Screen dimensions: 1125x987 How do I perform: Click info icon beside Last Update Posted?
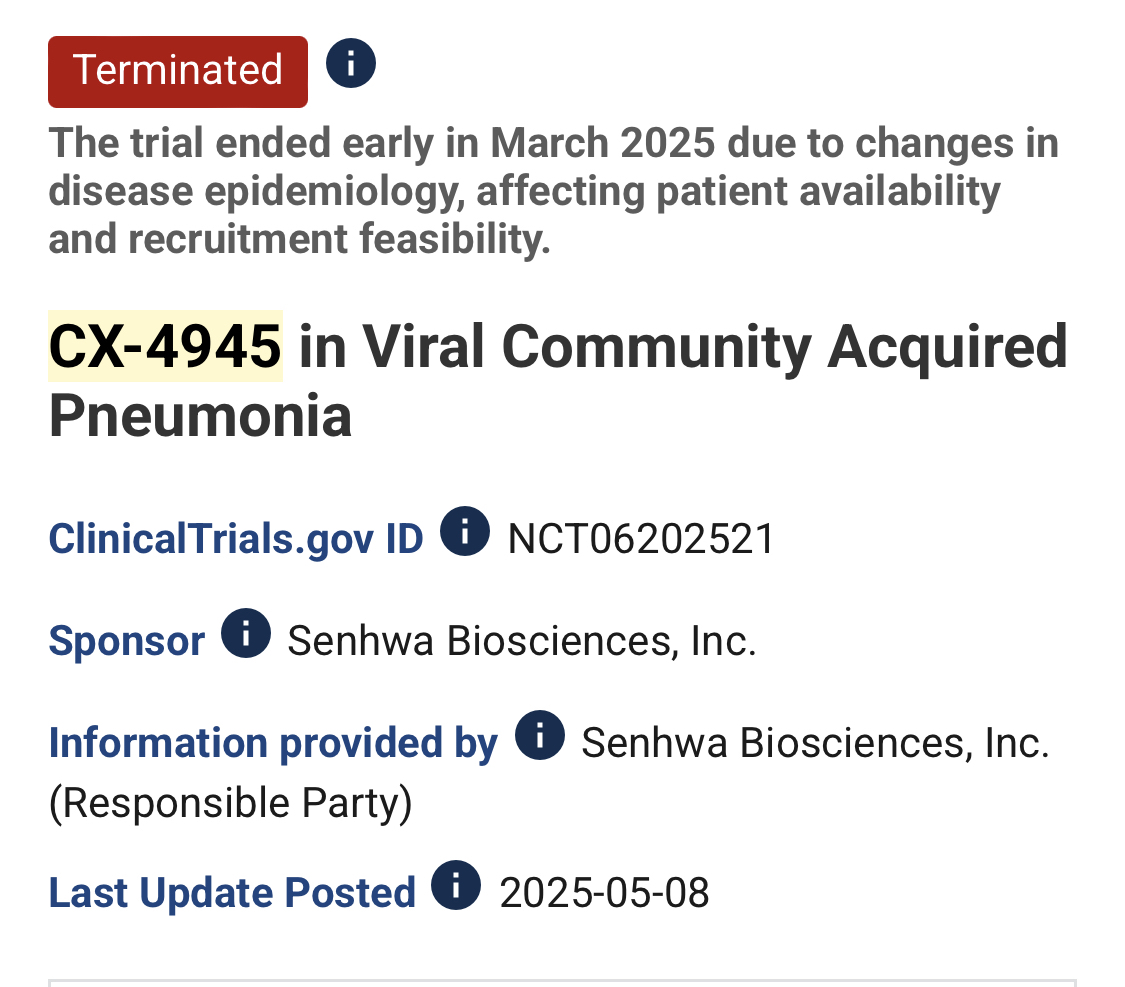point(456,884)
